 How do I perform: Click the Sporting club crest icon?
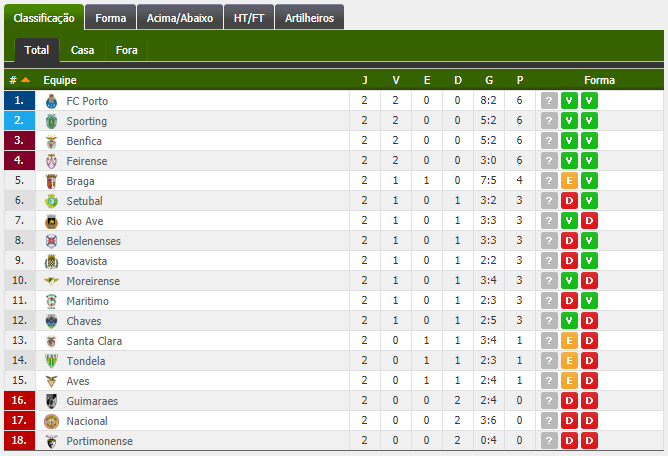tap(51, 121)
